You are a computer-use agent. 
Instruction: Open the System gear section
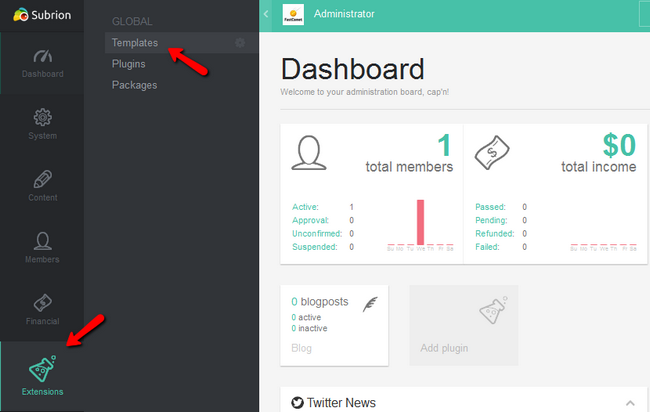pyautogui.click(x=42, y=123)
